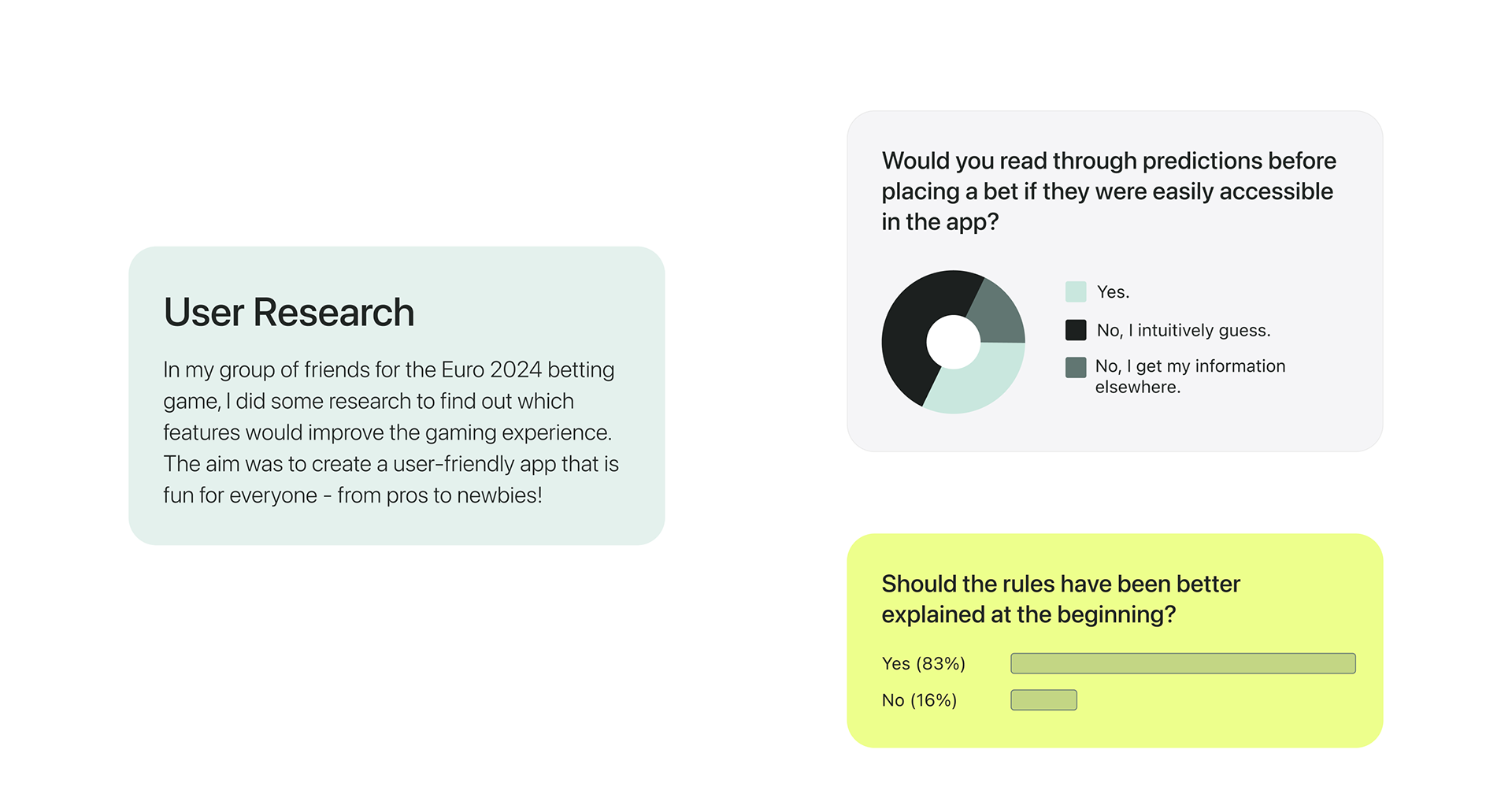
Task: Click the rules explained question title
Action: (x=1061, y=599)
